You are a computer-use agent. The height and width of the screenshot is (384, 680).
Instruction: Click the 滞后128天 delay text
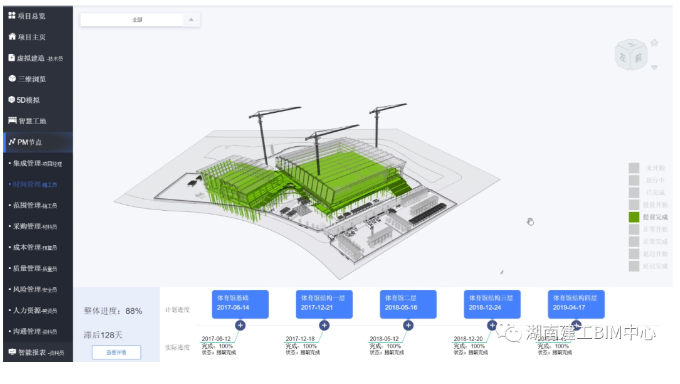coord(103,335)
